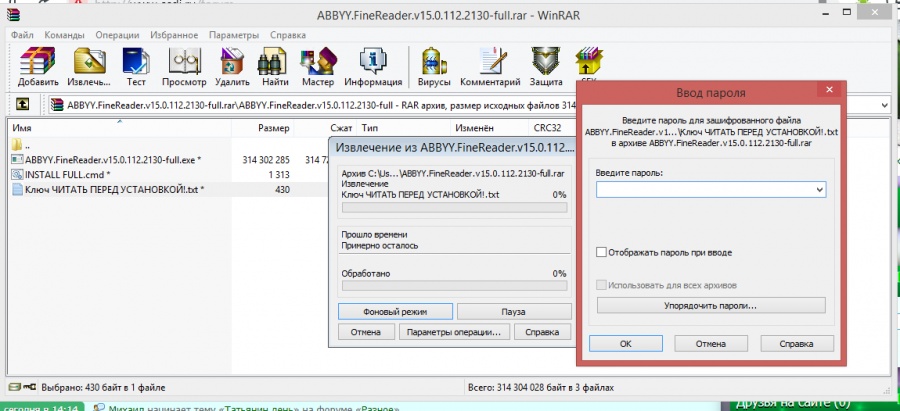This screenshot has width=900, height=411.
Task: Click Отмена in the password dialog
Action: [x=711, y=344]
